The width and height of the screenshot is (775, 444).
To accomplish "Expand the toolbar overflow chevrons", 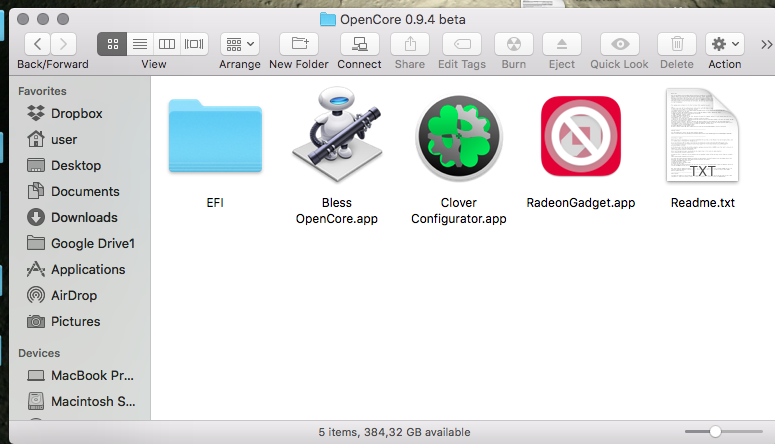I will pos(766,44).
